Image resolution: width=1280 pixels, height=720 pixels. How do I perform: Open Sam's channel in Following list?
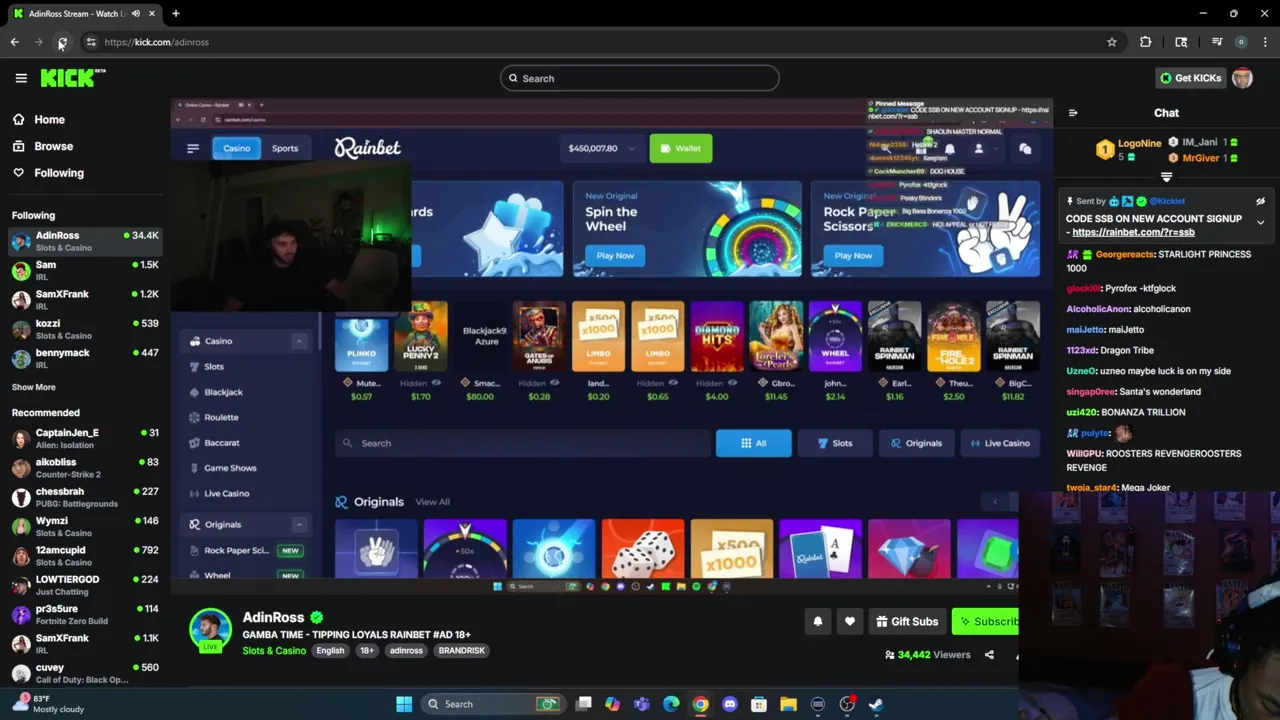[84, 270]
